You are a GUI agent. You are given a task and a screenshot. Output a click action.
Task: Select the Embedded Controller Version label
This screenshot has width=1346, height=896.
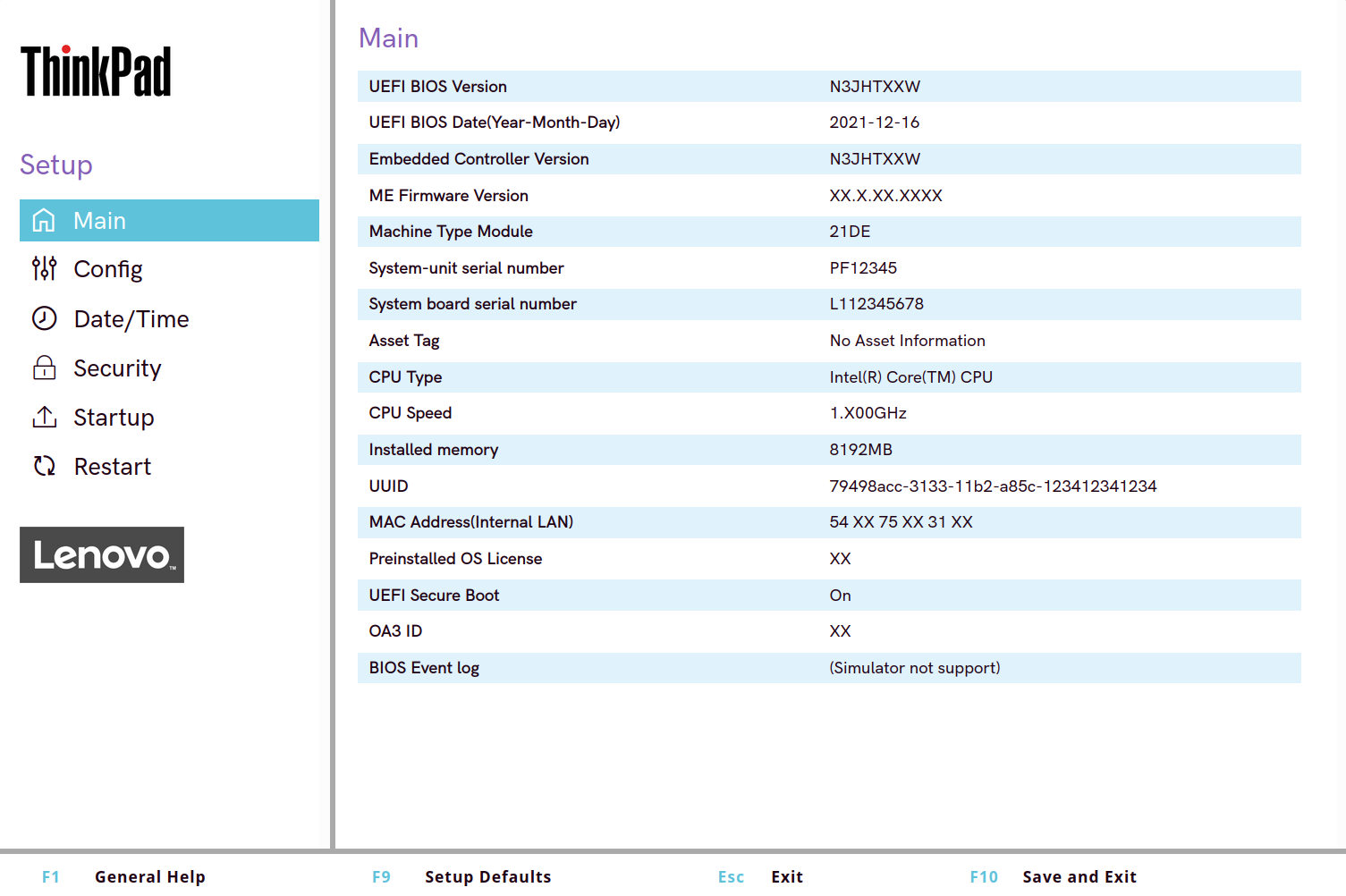[x=479, y=159]
